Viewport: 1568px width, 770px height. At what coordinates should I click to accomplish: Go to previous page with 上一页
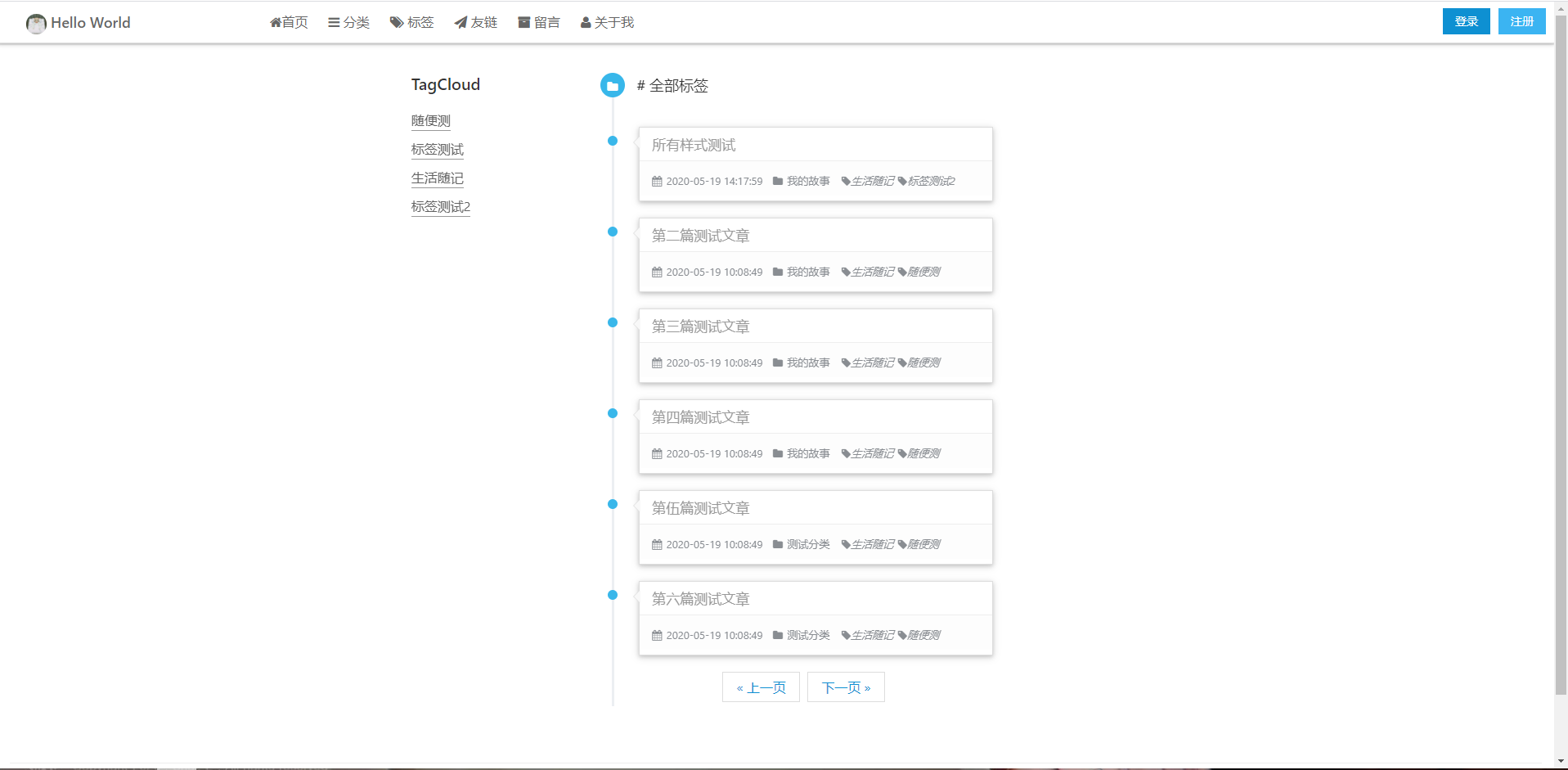point(761,687)
